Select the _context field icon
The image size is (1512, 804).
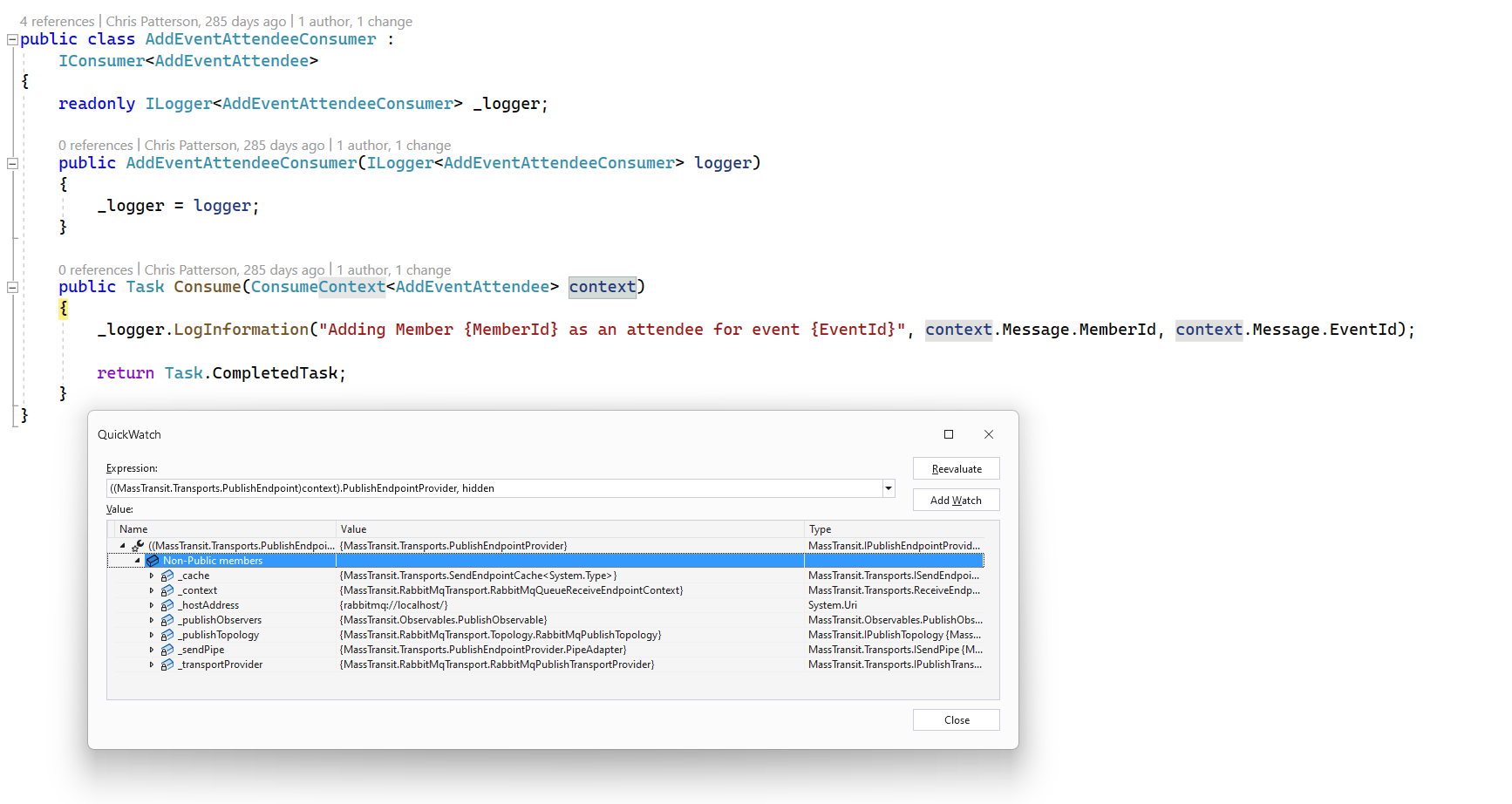click(x=168, y=590)
